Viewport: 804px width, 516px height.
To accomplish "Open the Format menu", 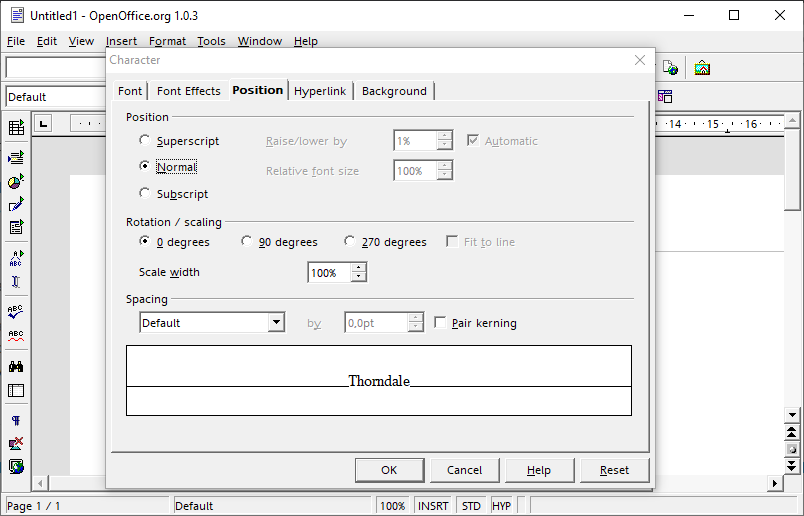I will (167, 41).
